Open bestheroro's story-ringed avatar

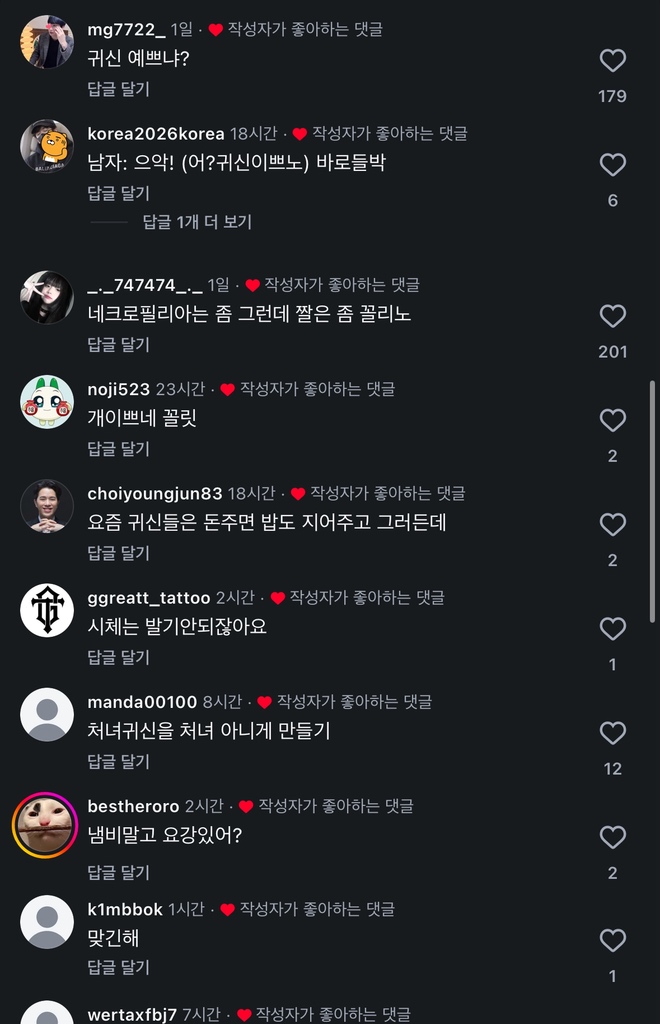click(x=46, y=824)
